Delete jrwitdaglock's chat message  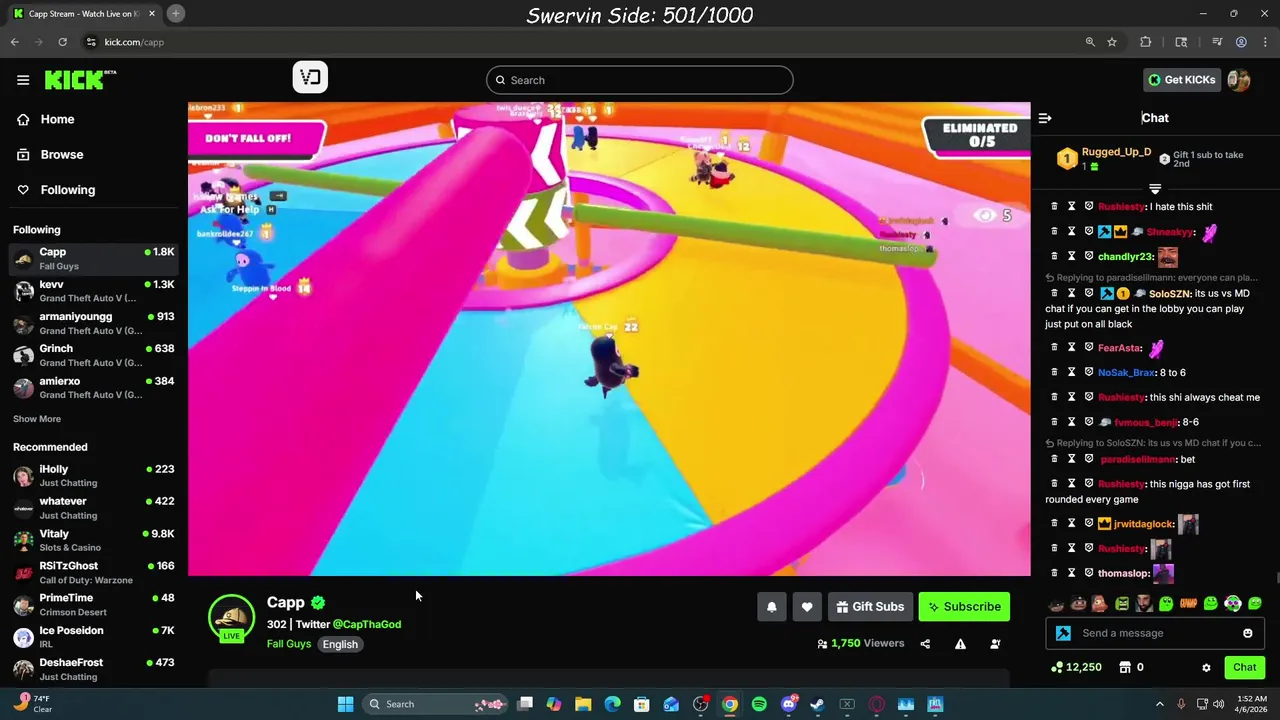(x=1053, y=524)
